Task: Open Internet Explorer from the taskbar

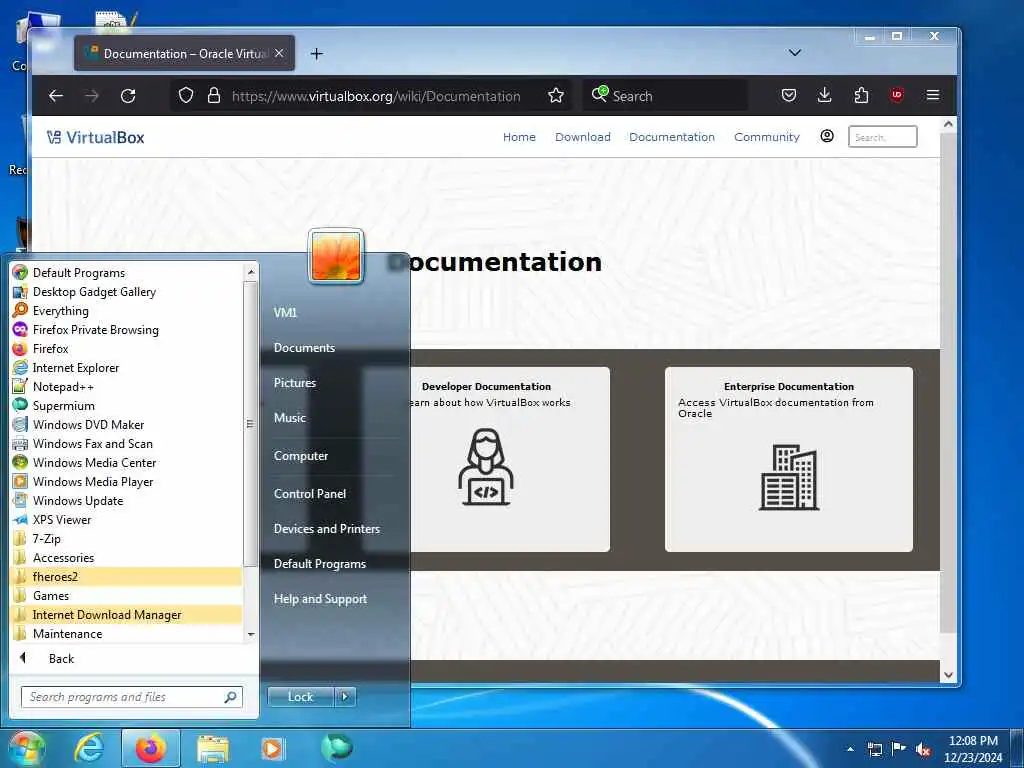Action: coord(89,748)
